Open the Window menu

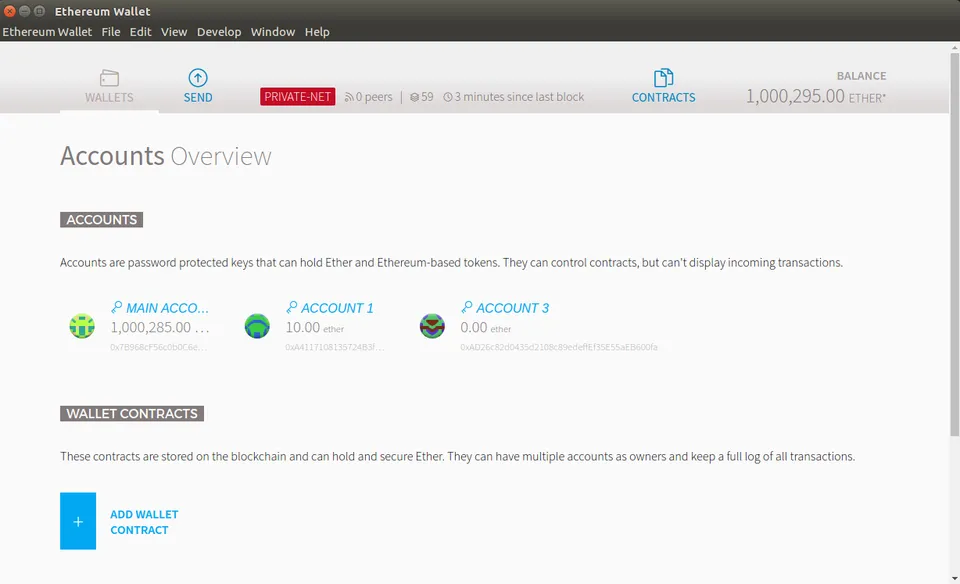[x=272, y=32]
